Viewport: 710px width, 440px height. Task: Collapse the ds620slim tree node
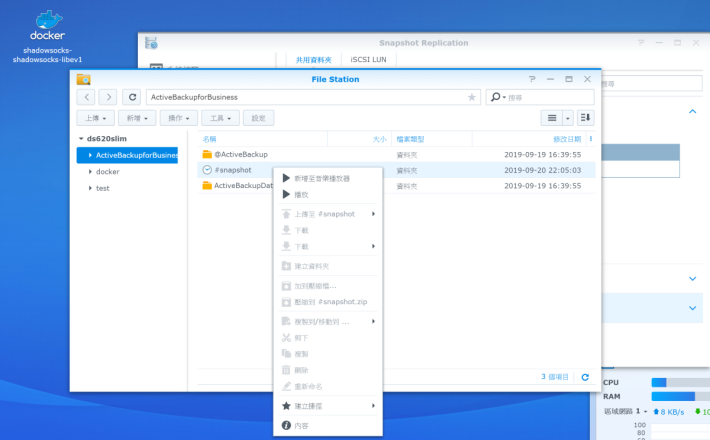[81, 139]
